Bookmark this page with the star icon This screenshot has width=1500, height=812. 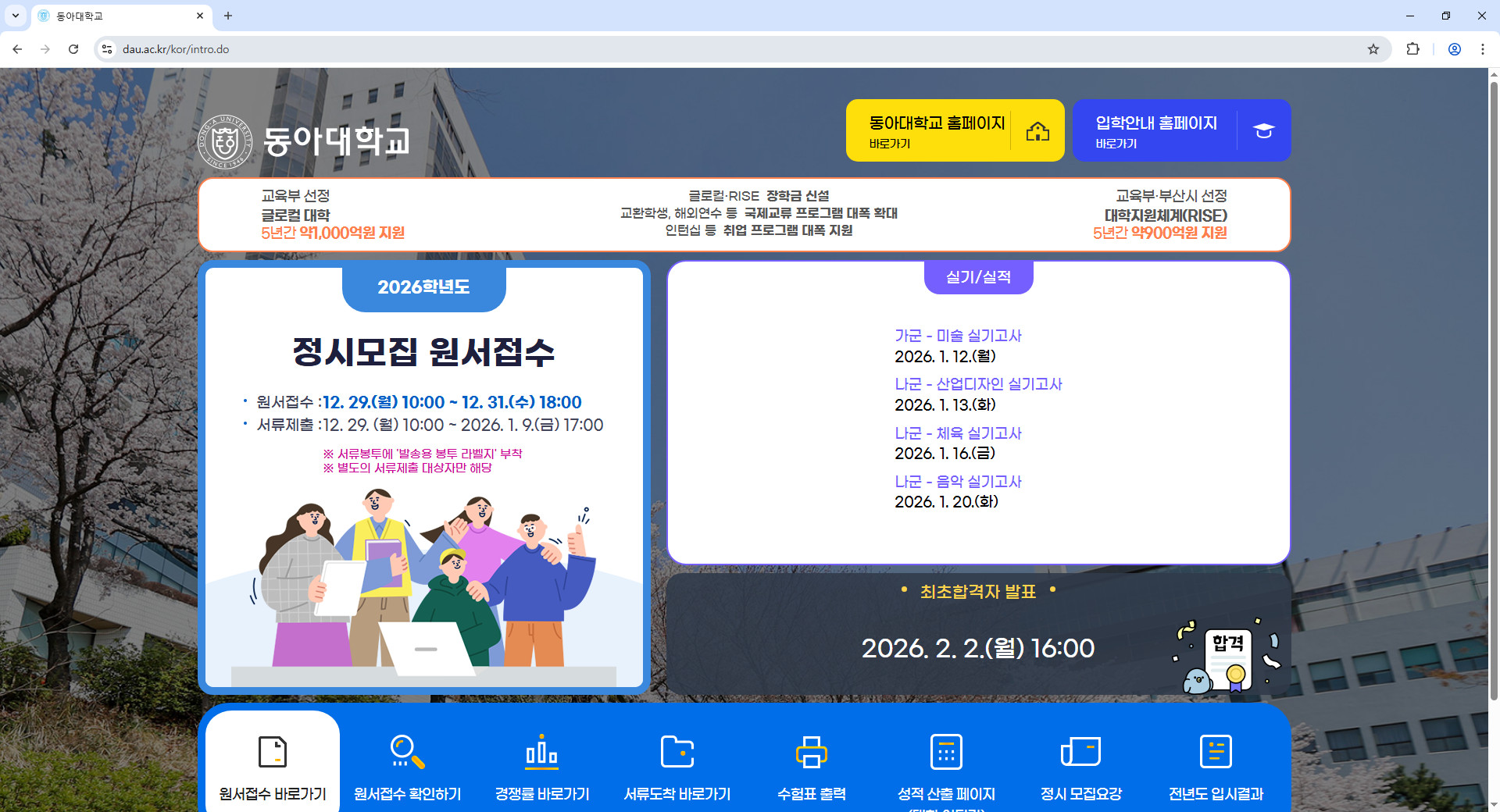pyautogui.click(x=1373, y=49)
